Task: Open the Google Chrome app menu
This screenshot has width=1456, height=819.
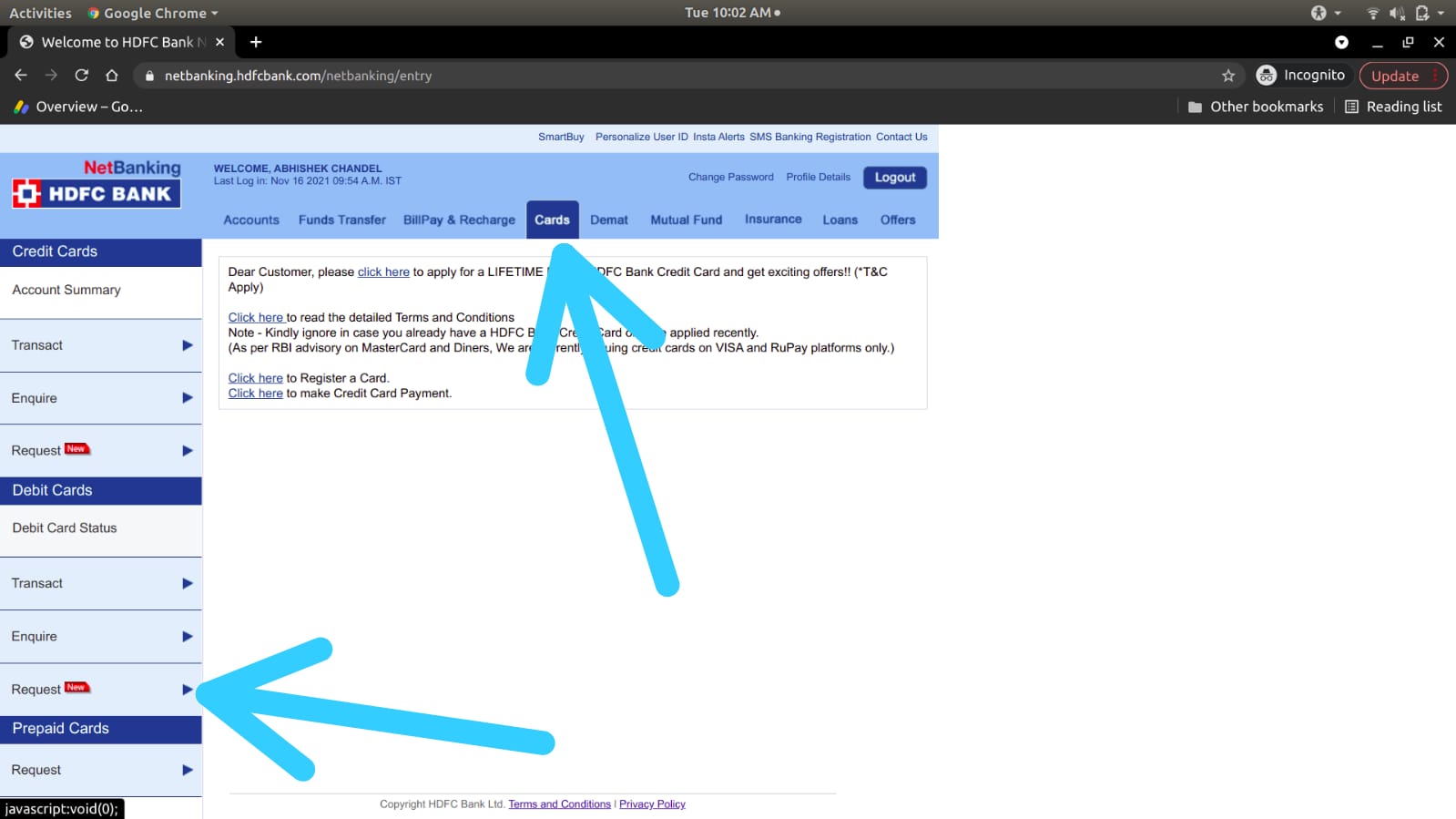Action: [153, 13]
